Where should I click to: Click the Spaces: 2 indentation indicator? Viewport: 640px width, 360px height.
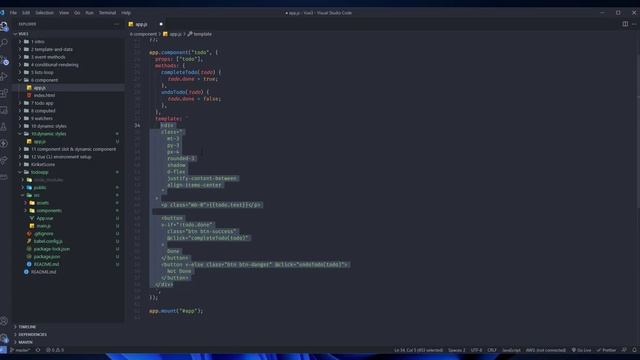point(456,350)
